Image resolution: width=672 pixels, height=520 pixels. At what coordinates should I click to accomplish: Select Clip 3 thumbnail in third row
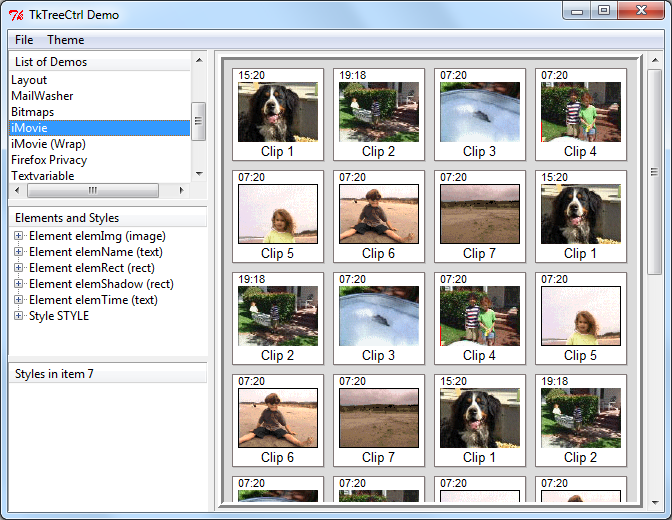(379, 316)
